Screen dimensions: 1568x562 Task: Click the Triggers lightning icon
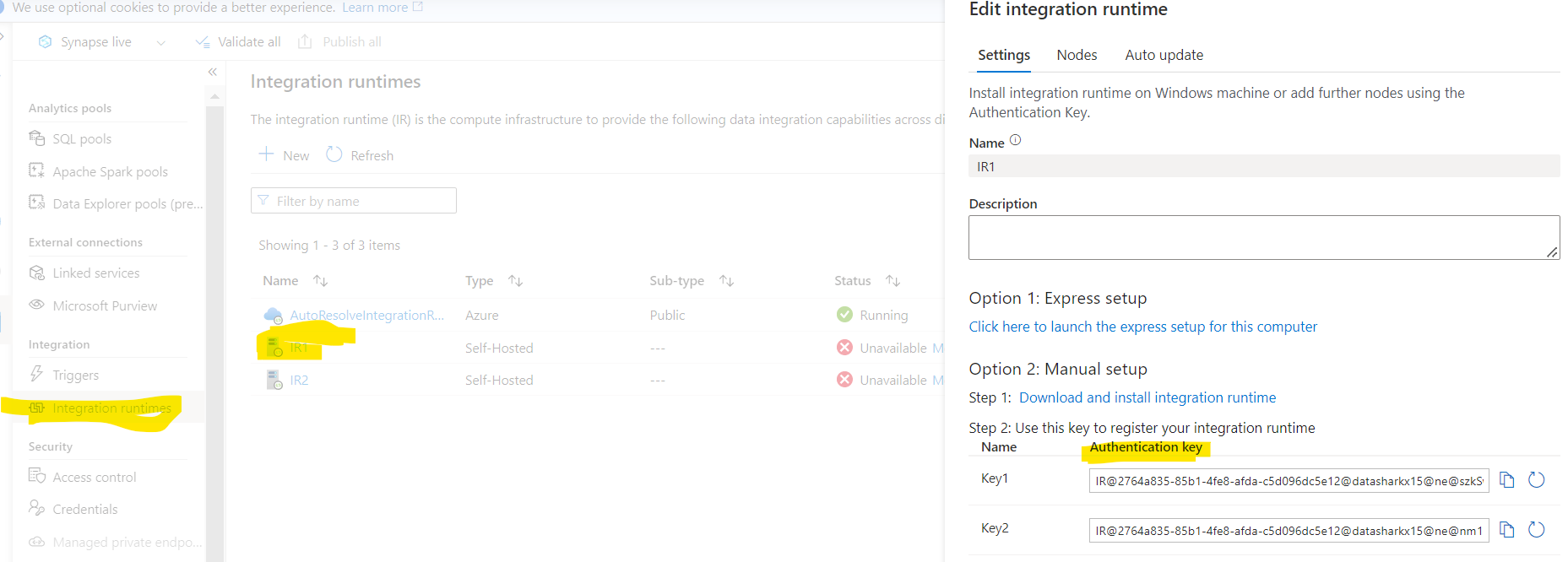pos(37,374)
